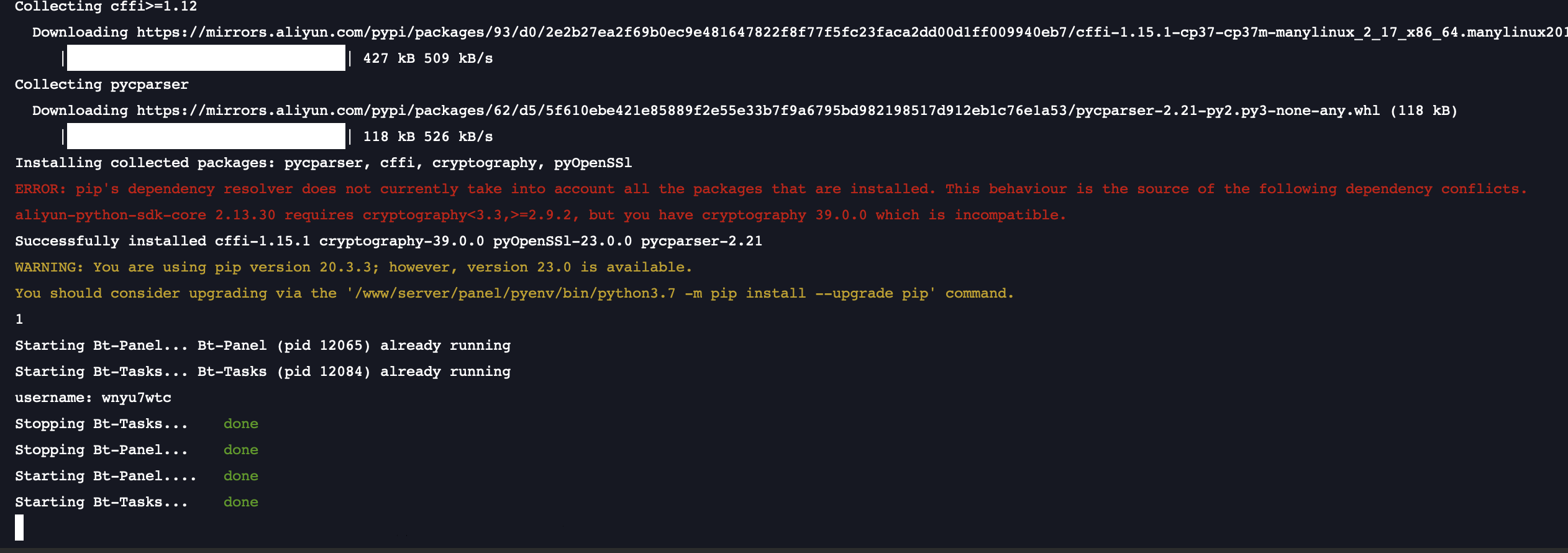Screen dimensions: 1568x553
Task: Click the red ERROR dependency resolver line
Action: point(770,189)
